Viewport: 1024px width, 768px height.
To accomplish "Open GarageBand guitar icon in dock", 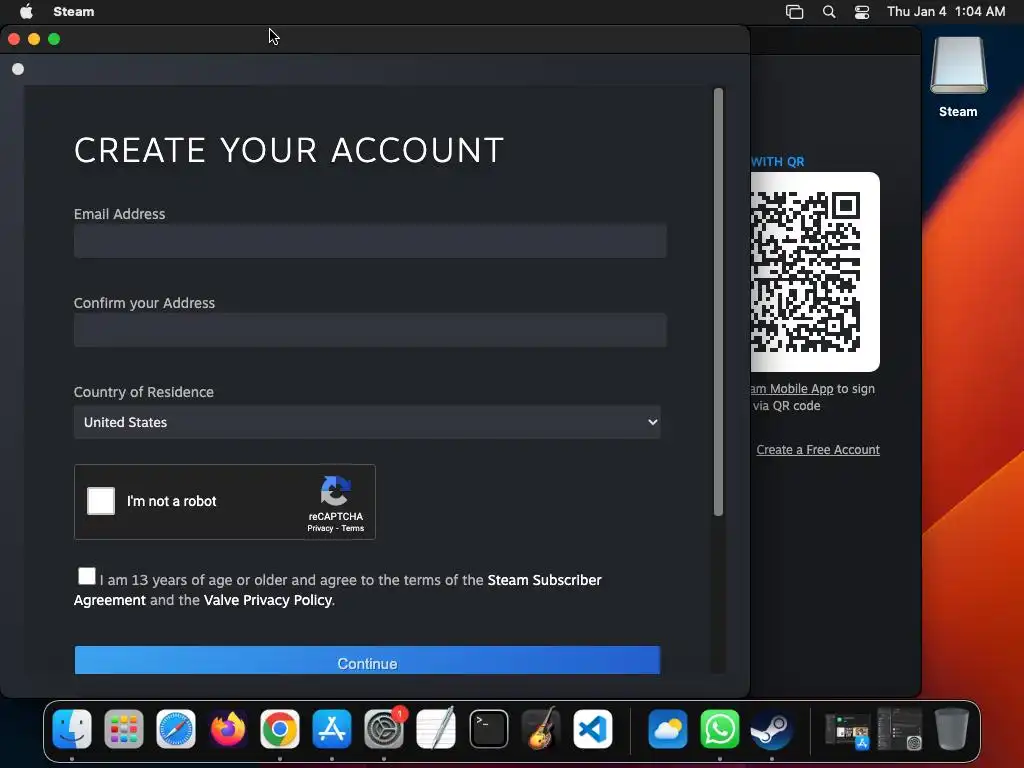I will click(x=541, y=729).
